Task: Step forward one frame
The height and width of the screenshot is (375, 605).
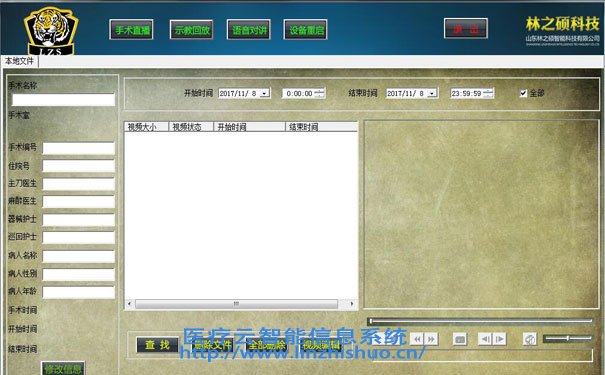Action: click(499, 339)
